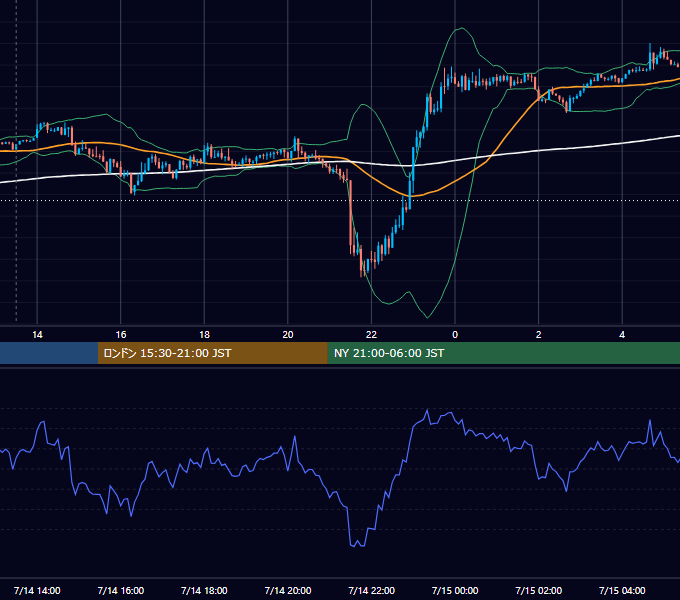Click the 22 hour label on price chart axis

[x=371, y=335]
